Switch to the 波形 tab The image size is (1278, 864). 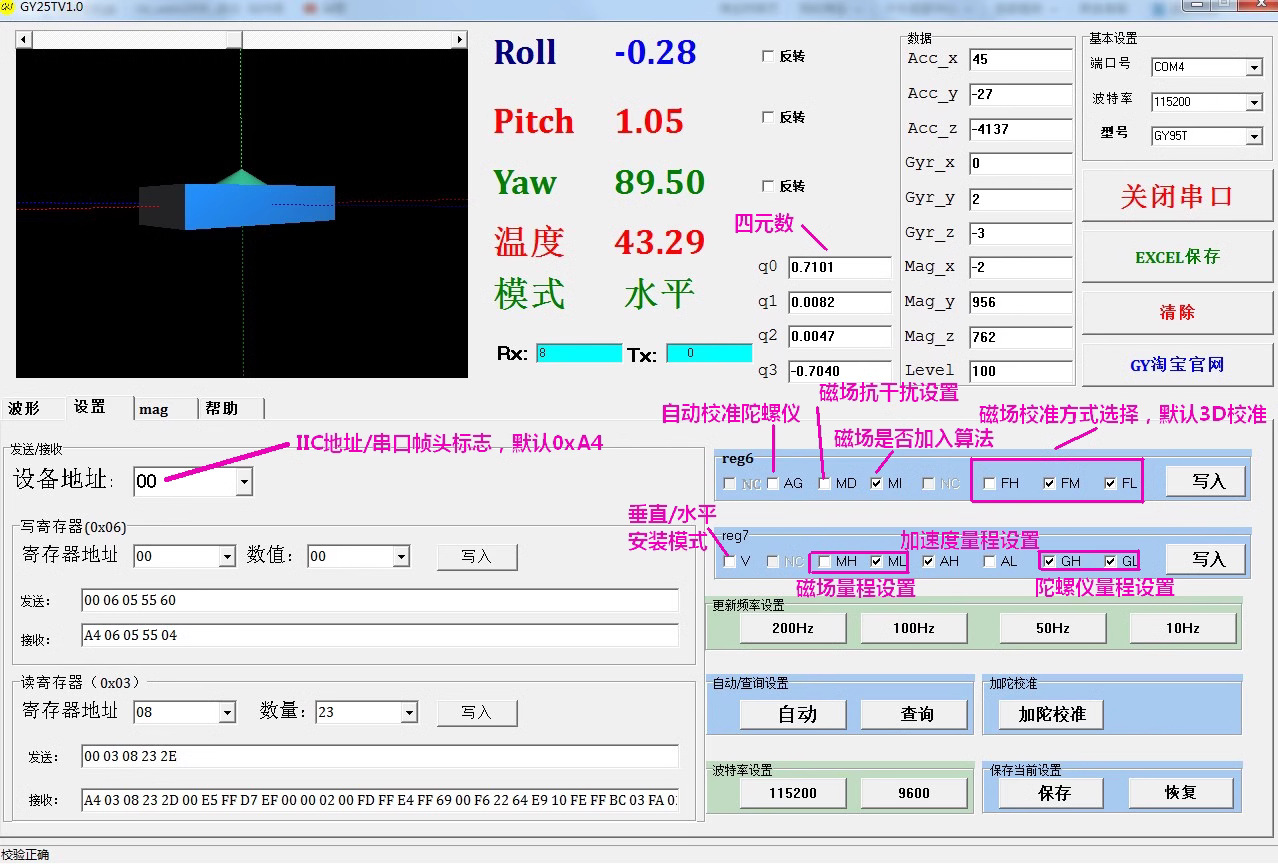click(24, 408)
